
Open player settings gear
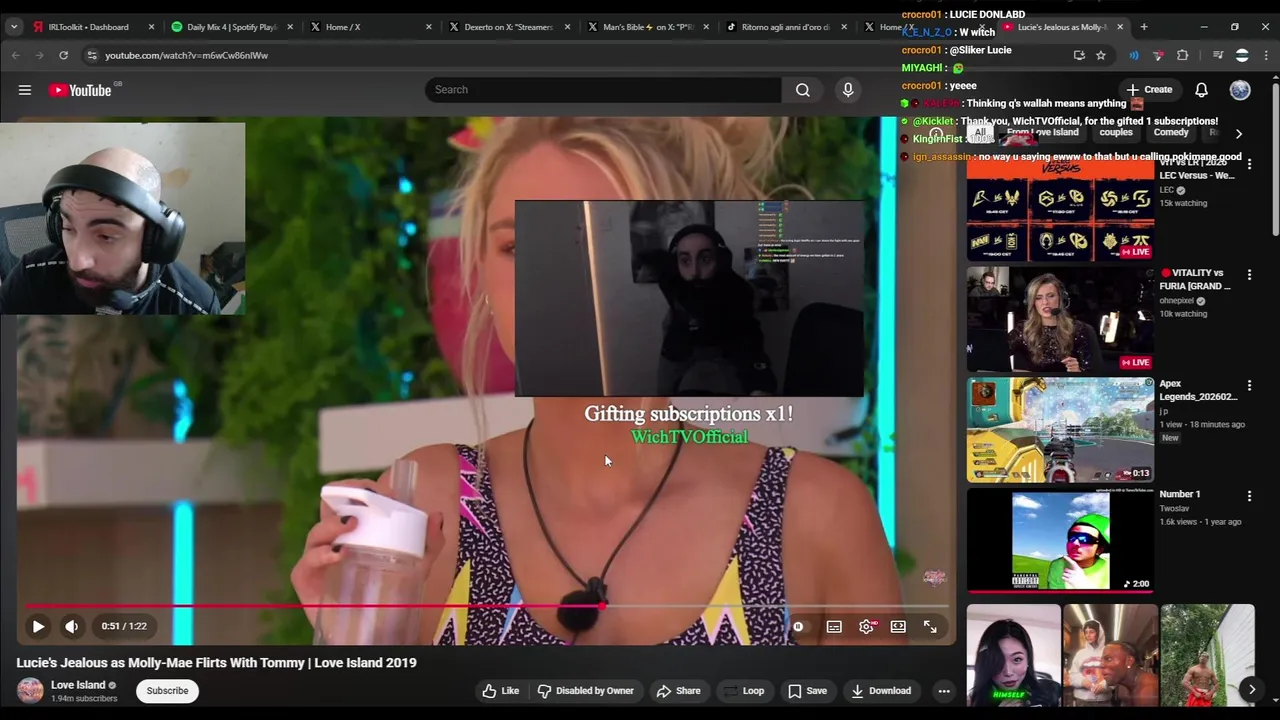[867, 627]
